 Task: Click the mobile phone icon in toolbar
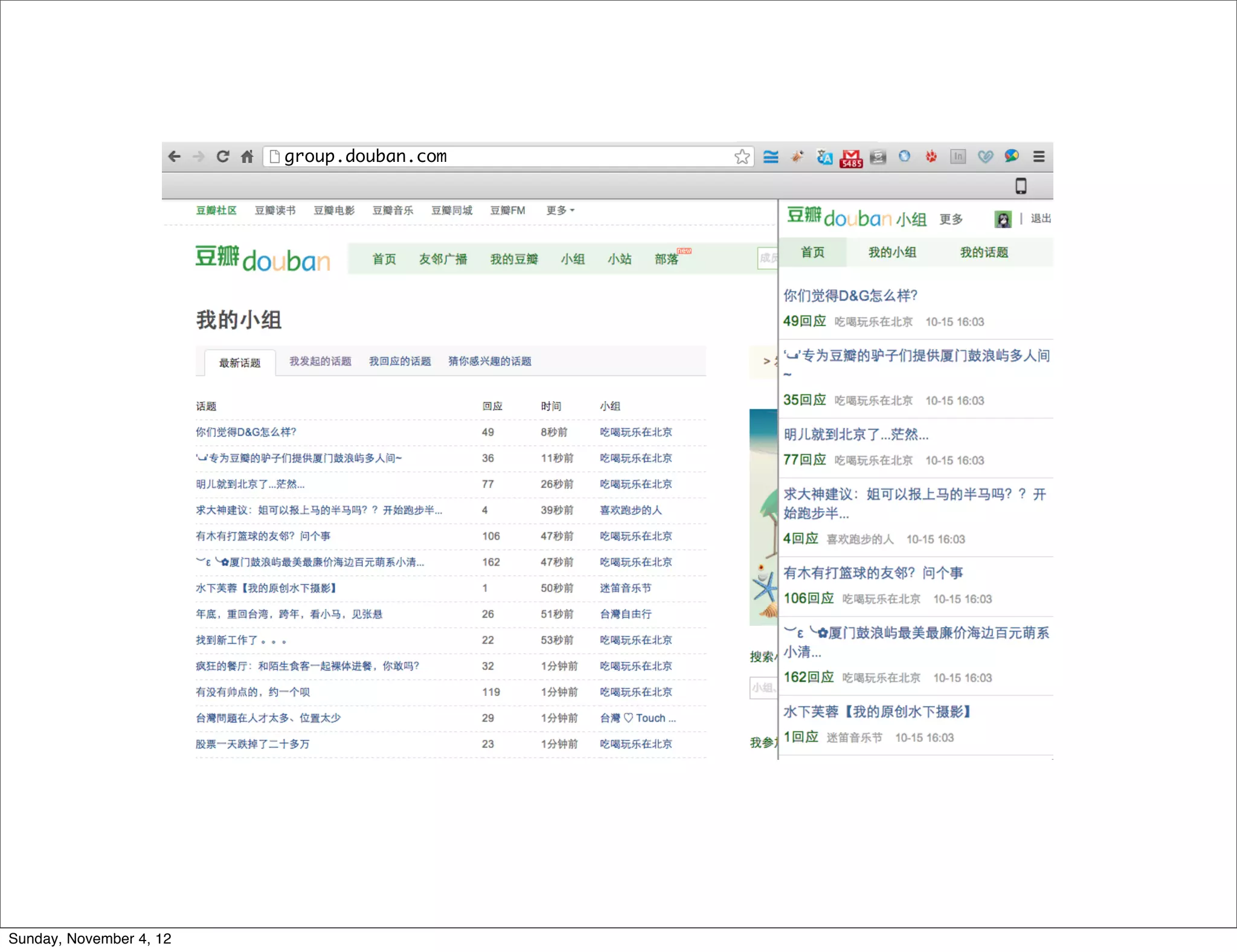(x=1021, y=186)
